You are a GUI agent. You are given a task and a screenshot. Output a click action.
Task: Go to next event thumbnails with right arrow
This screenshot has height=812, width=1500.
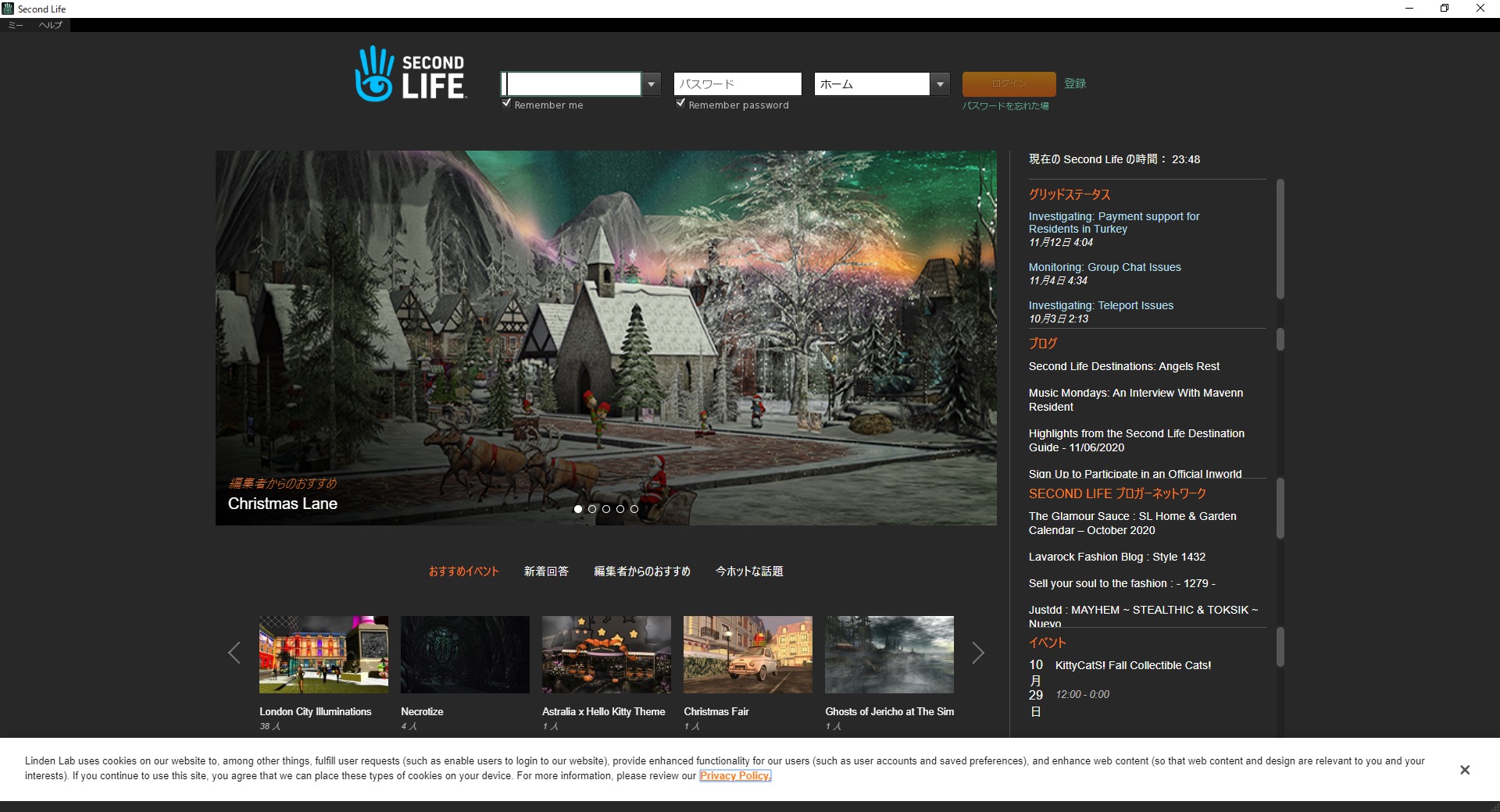978,653
